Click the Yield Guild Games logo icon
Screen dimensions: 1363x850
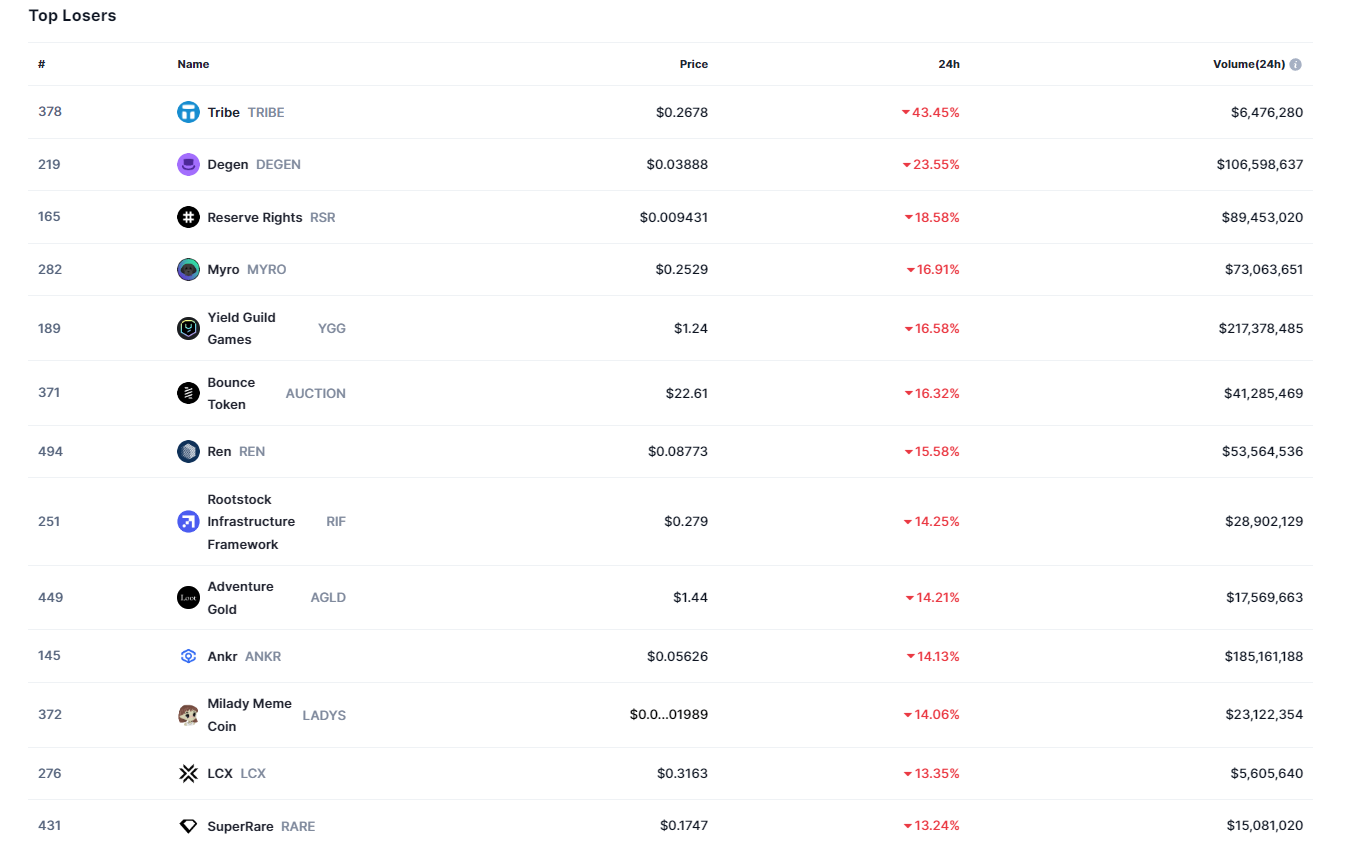(x=188, y=328)
